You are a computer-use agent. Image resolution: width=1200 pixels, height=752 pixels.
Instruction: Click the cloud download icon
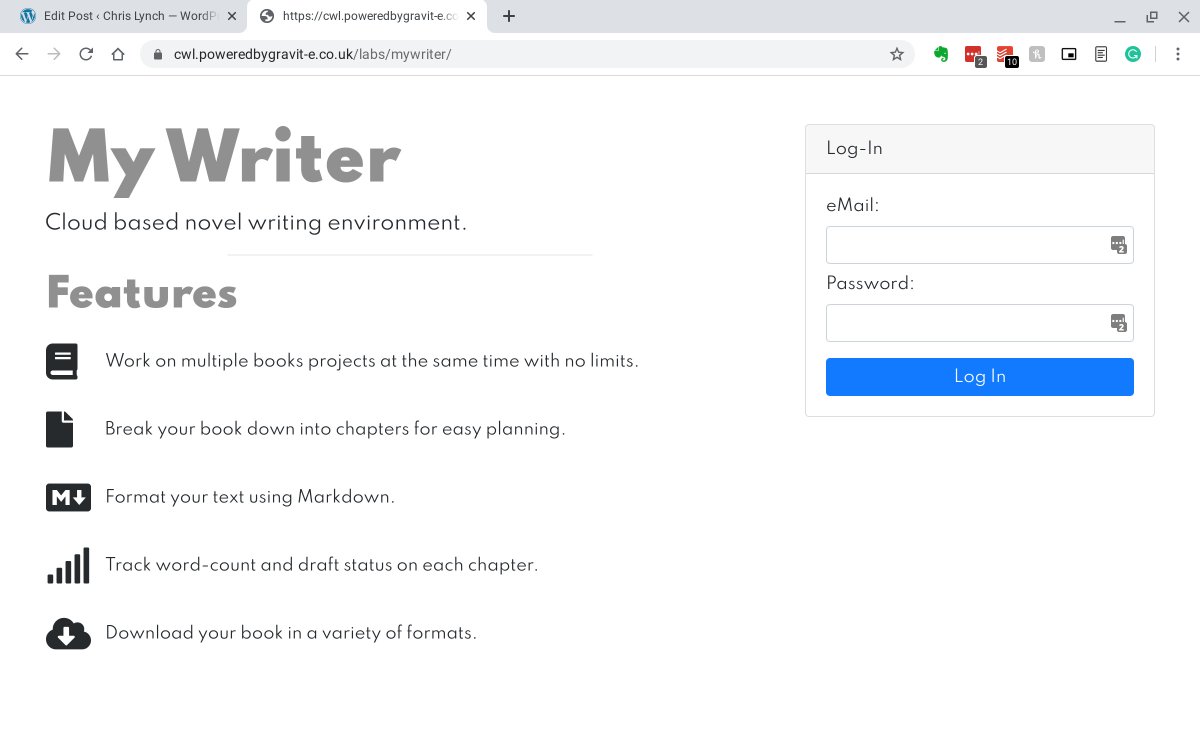coord(68,633)
